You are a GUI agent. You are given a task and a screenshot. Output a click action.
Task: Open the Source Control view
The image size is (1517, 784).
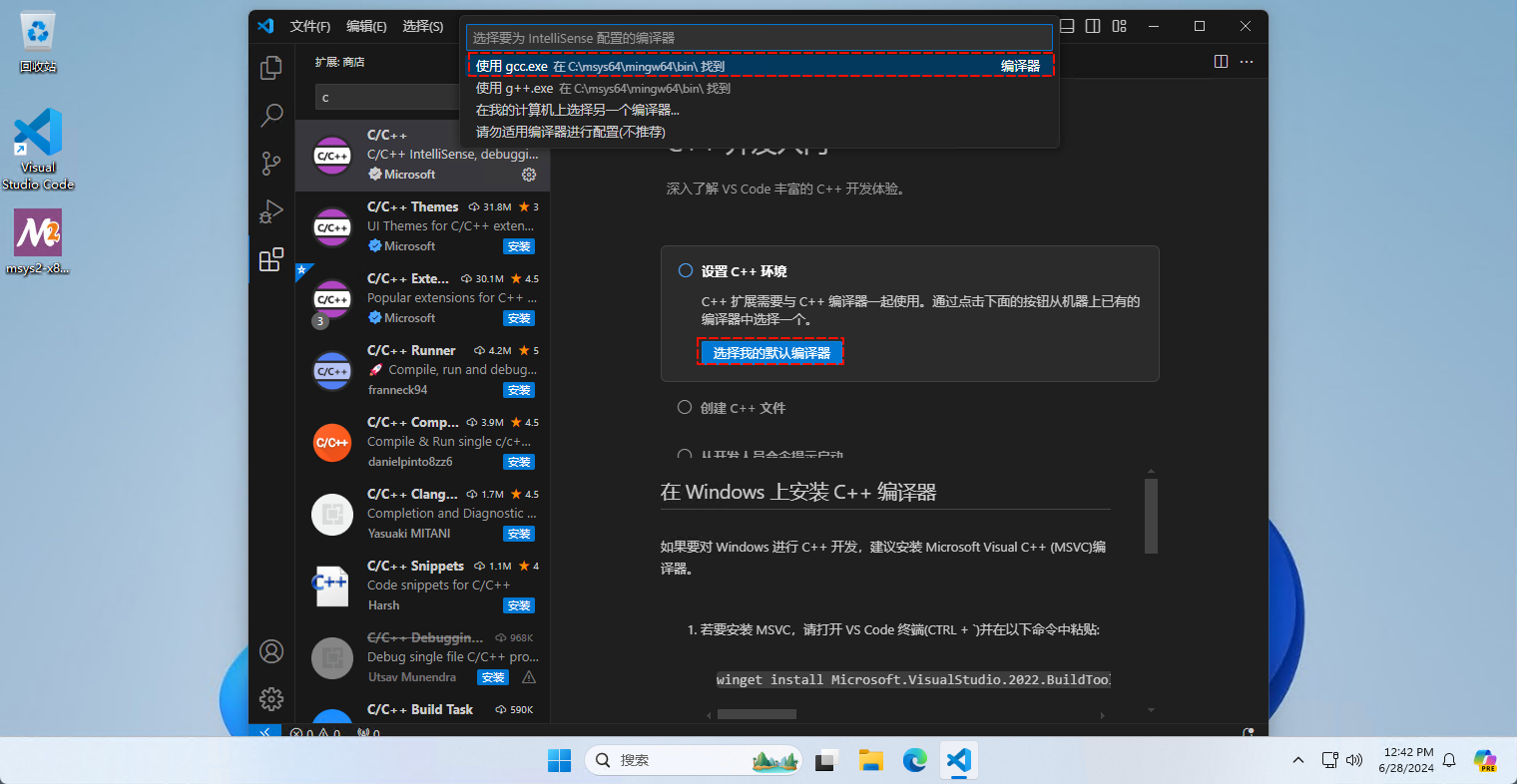pyautogui.click(x=270, y=164)
